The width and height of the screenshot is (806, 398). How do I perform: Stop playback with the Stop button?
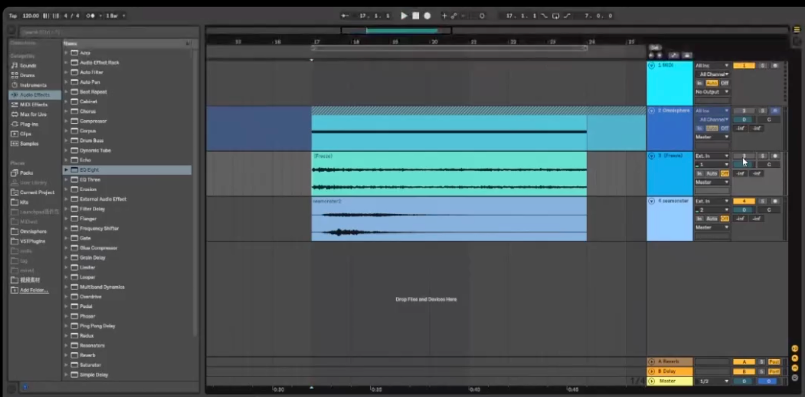[x=415, y=16]
